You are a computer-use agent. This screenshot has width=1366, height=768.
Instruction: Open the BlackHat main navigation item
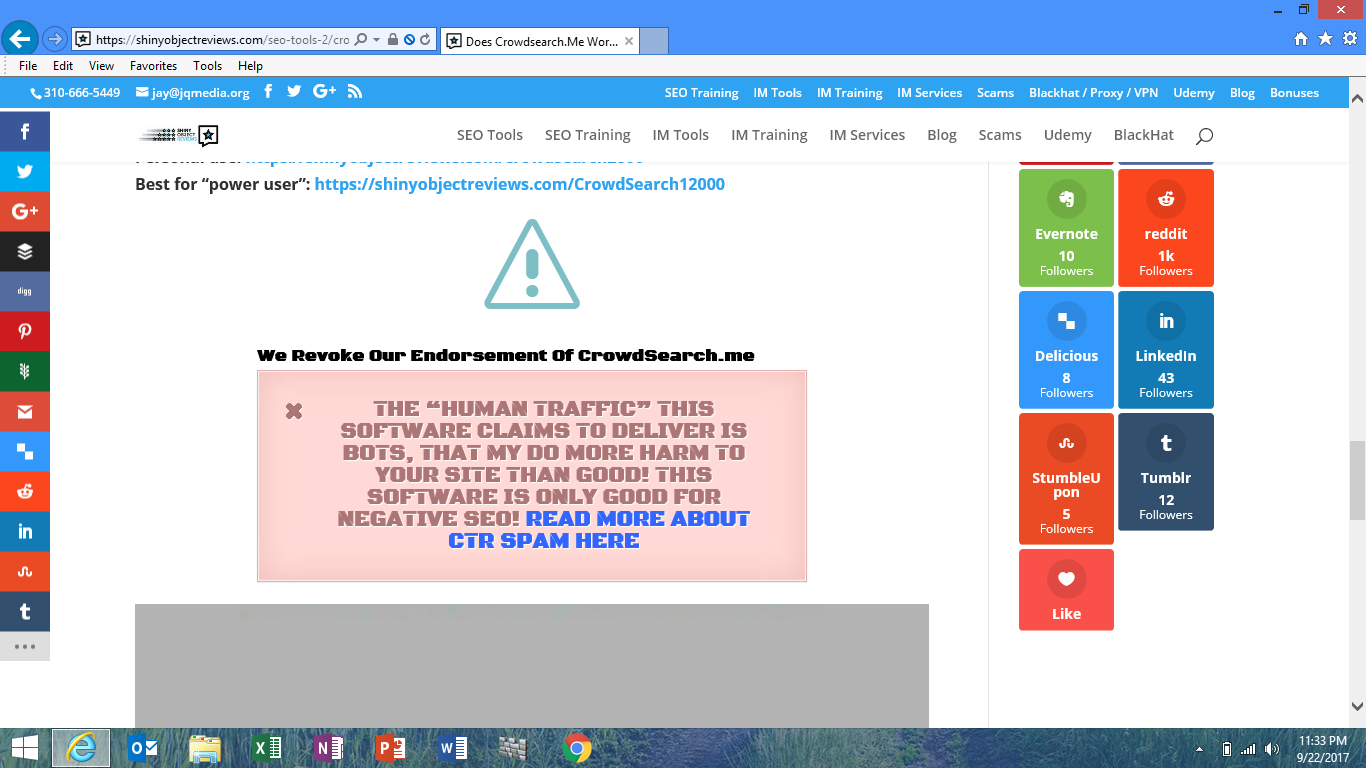click(1143, 135)
